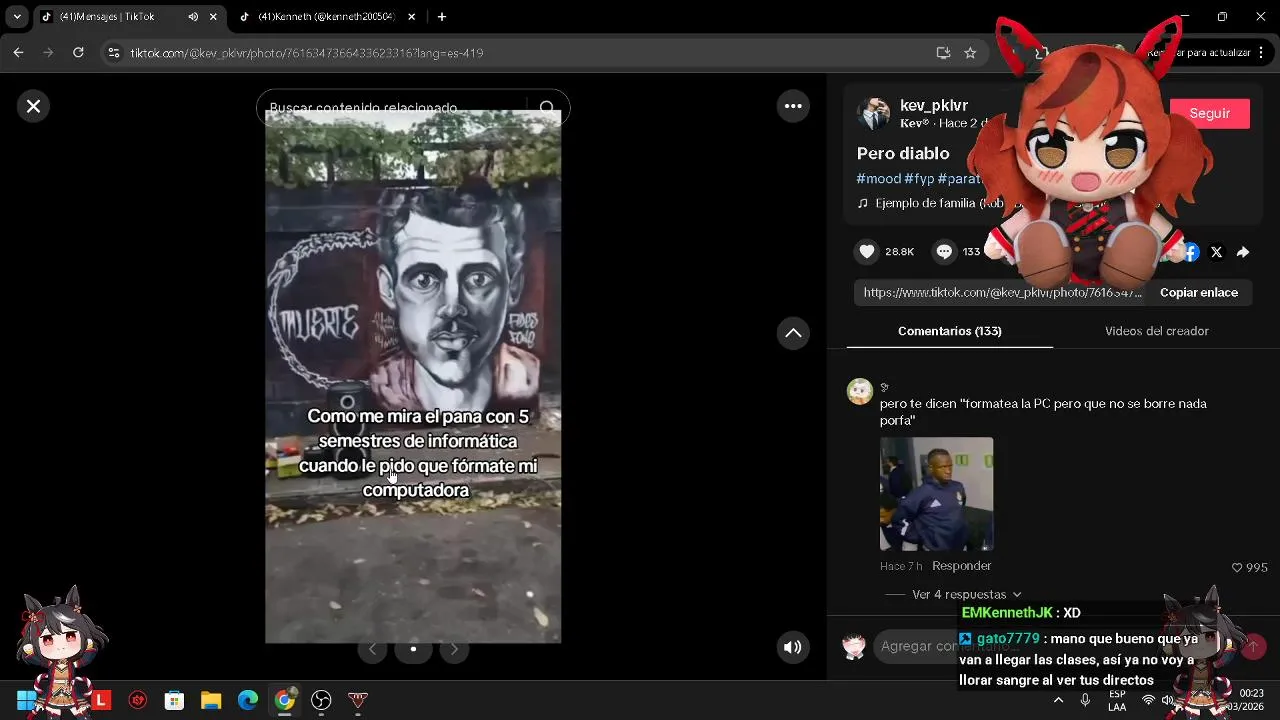
Task: Open the #fyp hashtag
Action: pos(919,178)
